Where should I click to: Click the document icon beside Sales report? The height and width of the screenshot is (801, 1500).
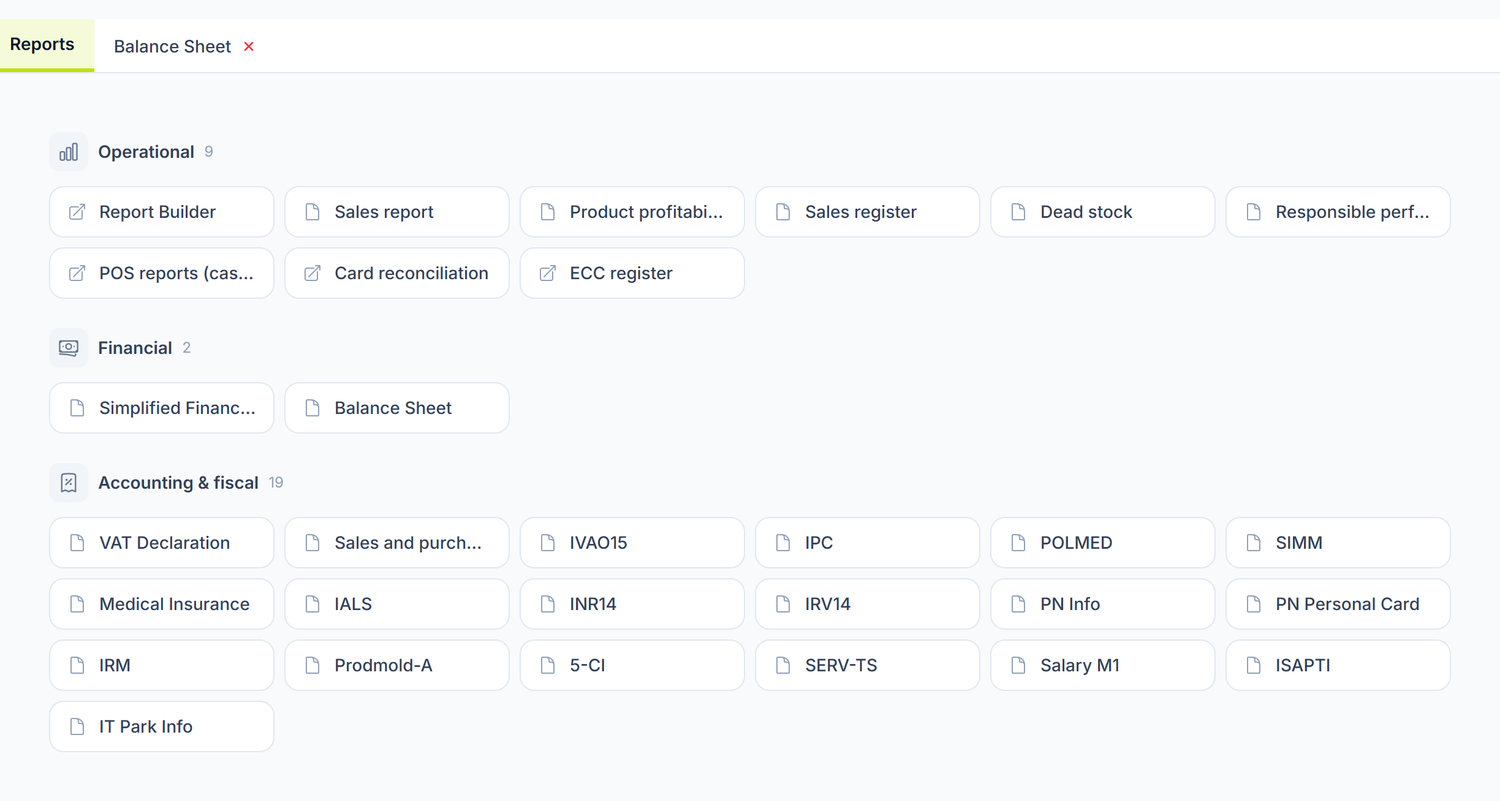click(312, 212)
